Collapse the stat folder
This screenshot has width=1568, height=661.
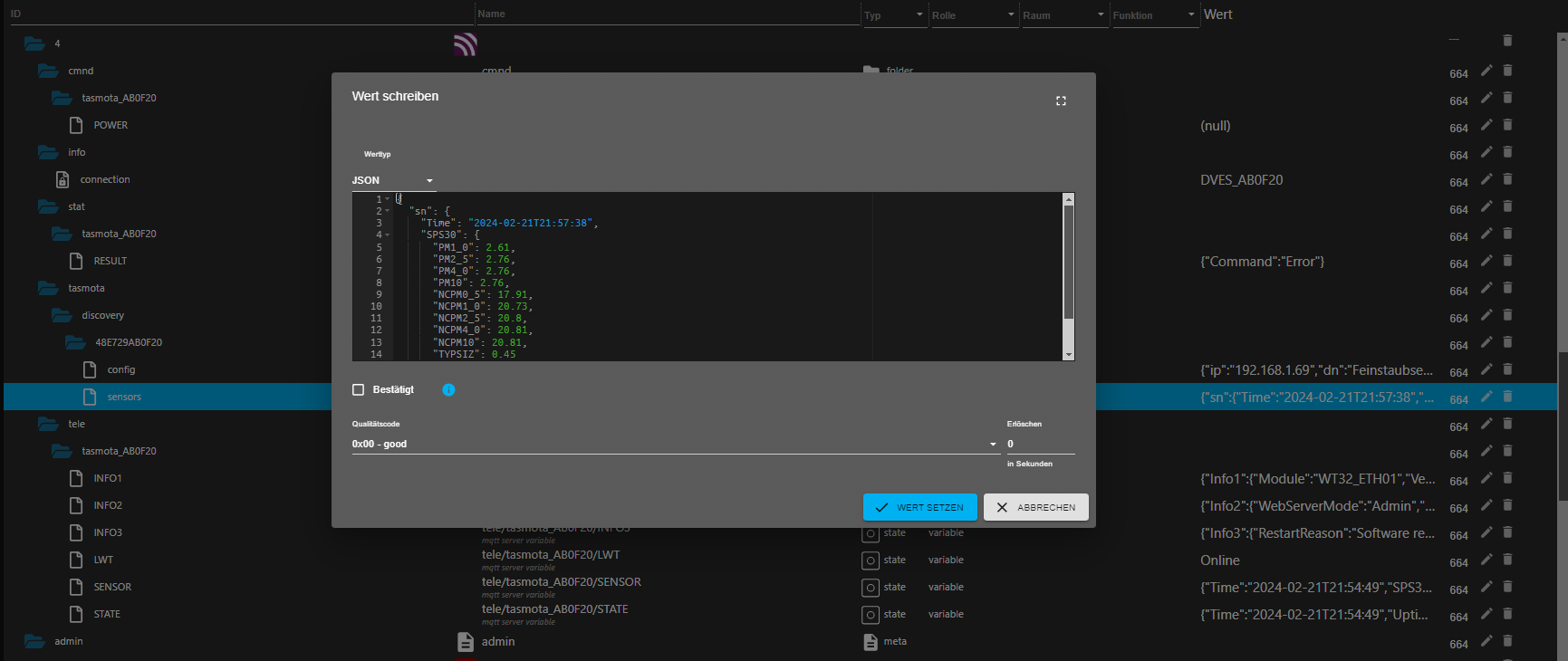tap(48, 206)
